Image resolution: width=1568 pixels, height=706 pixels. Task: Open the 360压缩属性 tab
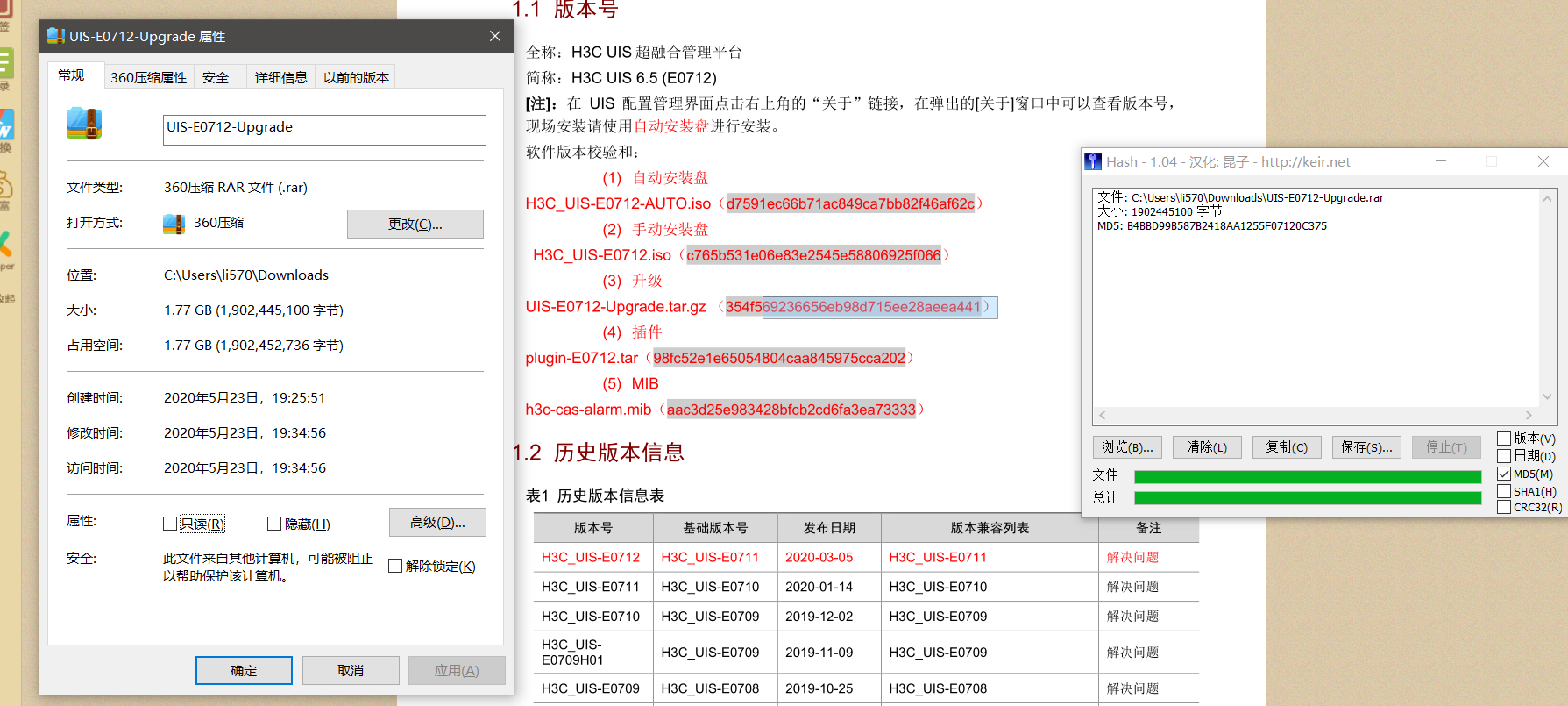[x=149, y=77]
